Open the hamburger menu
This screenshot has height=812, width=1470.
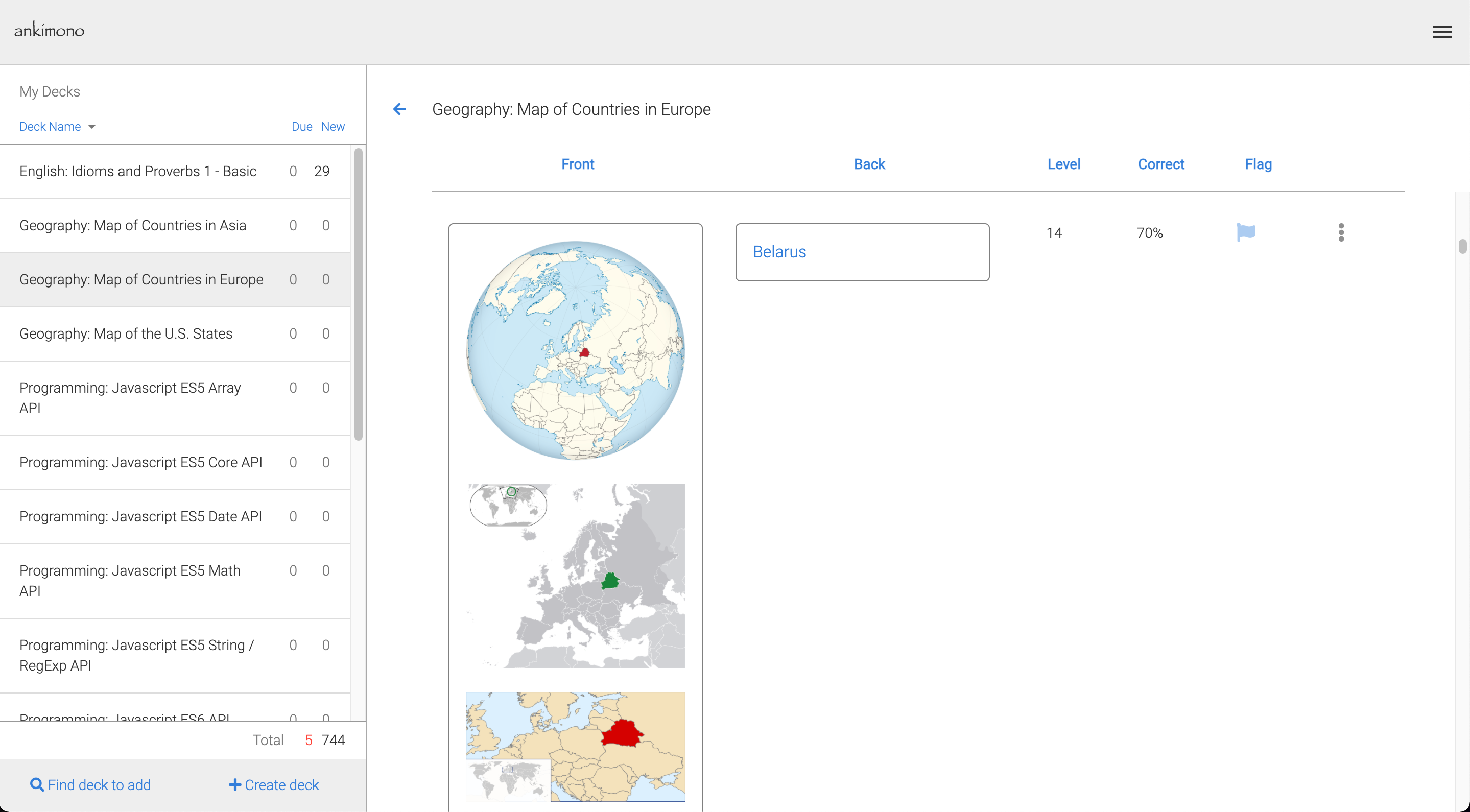coord(1441,32)
